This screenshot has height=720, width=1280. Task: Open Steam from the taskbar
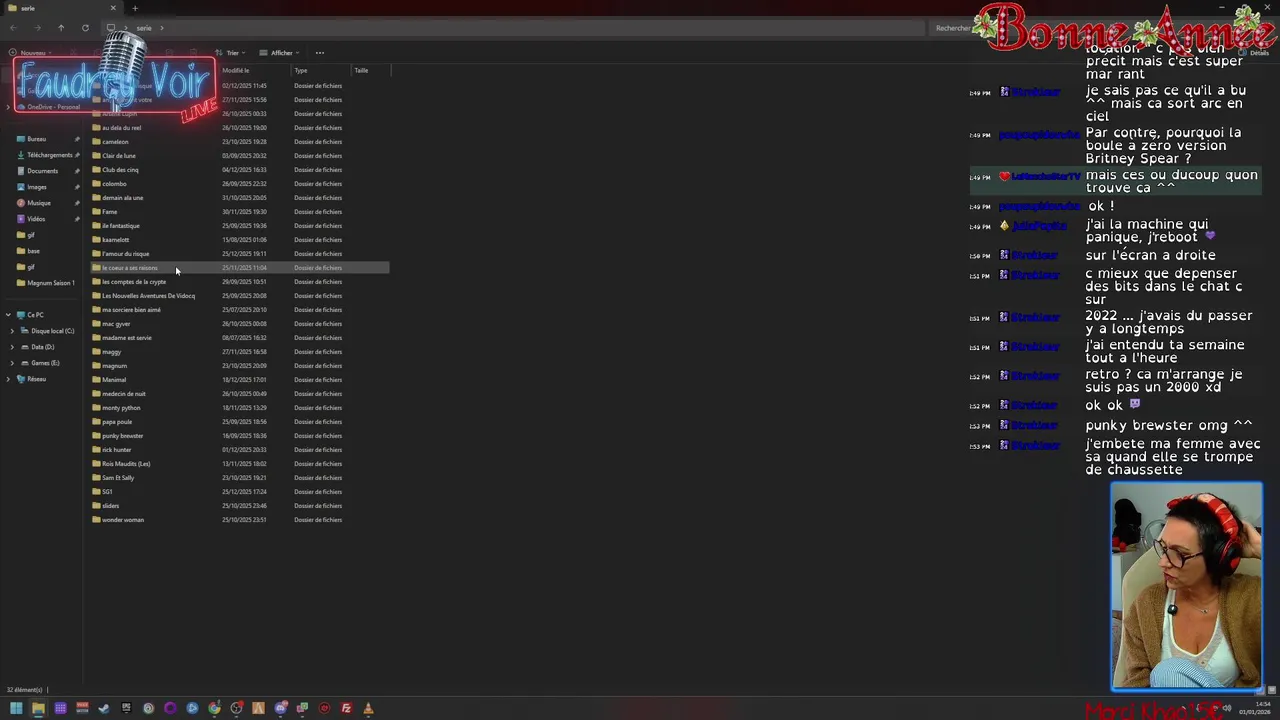point(104,708)
